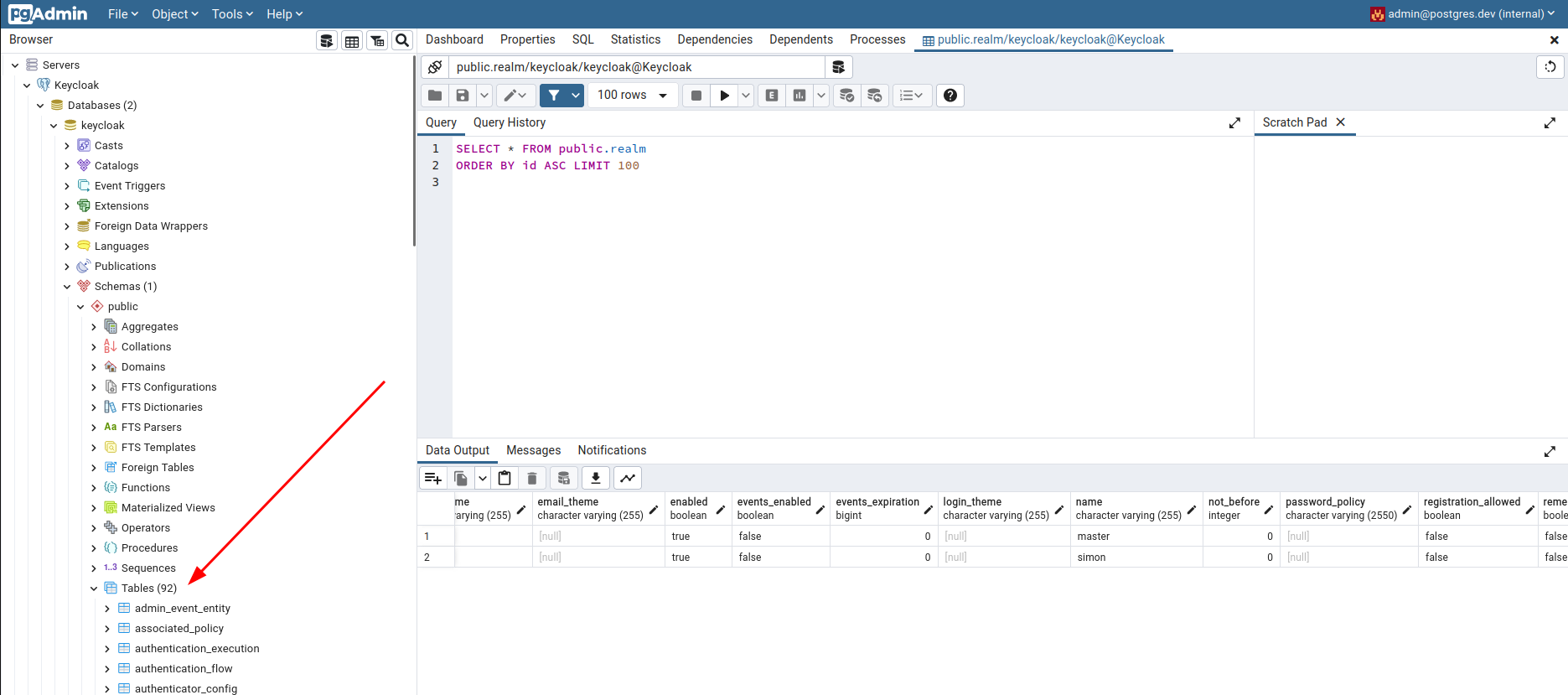This screenshot has width=1568, height=695.
Task: Click the Stop query square button
Action: tap(696, 96)
